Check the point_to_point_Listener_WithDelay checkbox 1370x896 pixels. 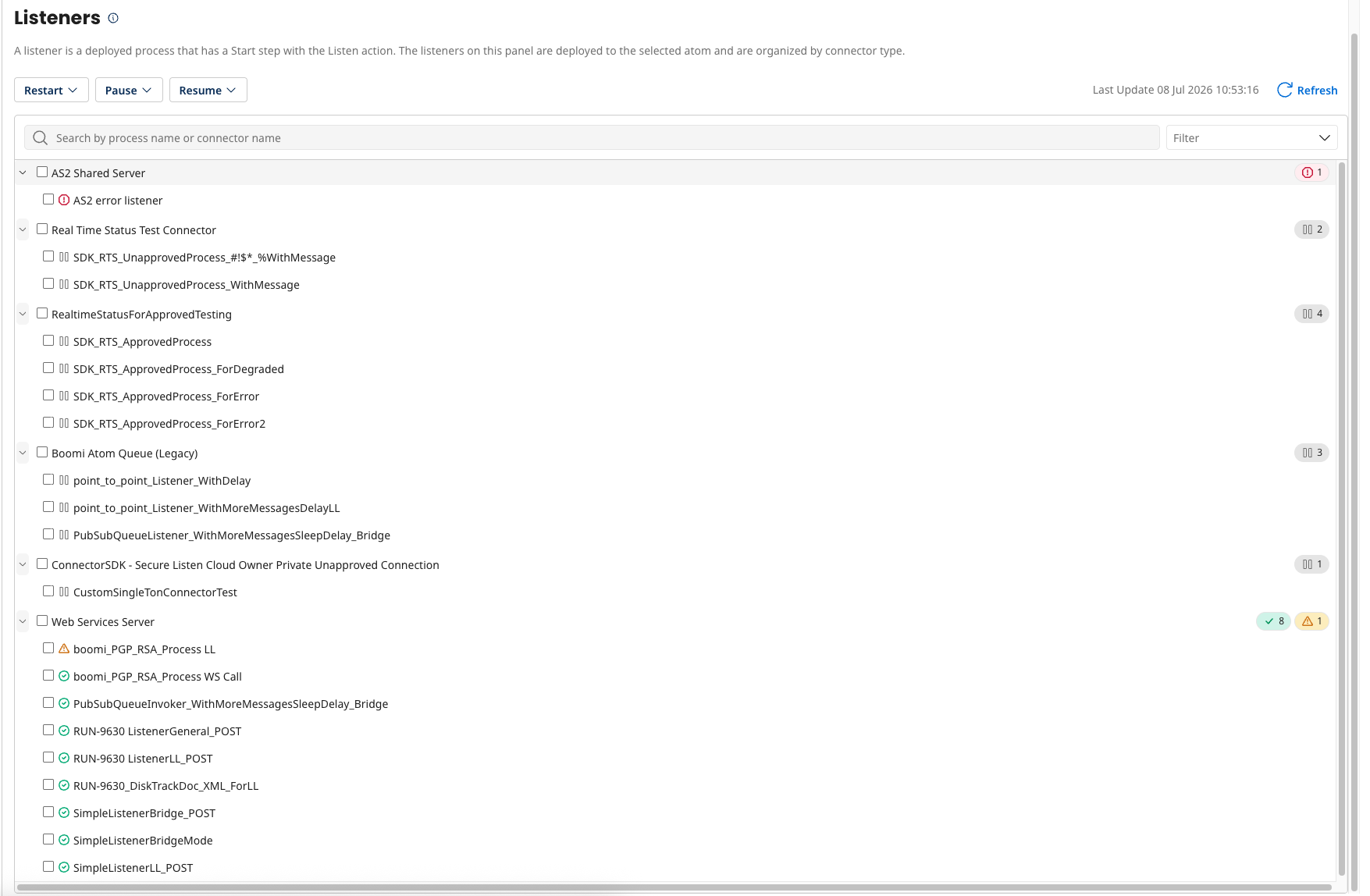coord(48,479)
